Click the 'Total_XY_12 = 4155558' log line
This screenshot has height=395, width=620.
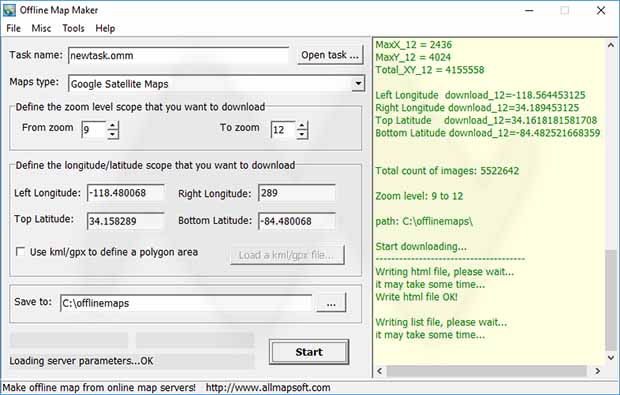(430, 70)
